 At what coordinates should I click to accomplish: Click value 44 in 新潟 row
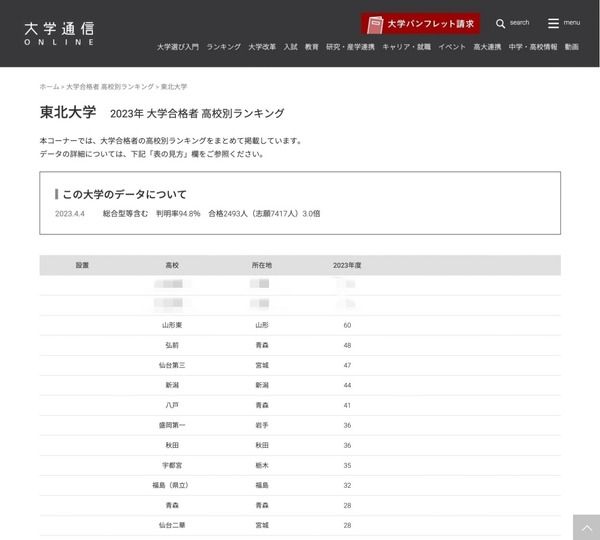coord(347,385)
